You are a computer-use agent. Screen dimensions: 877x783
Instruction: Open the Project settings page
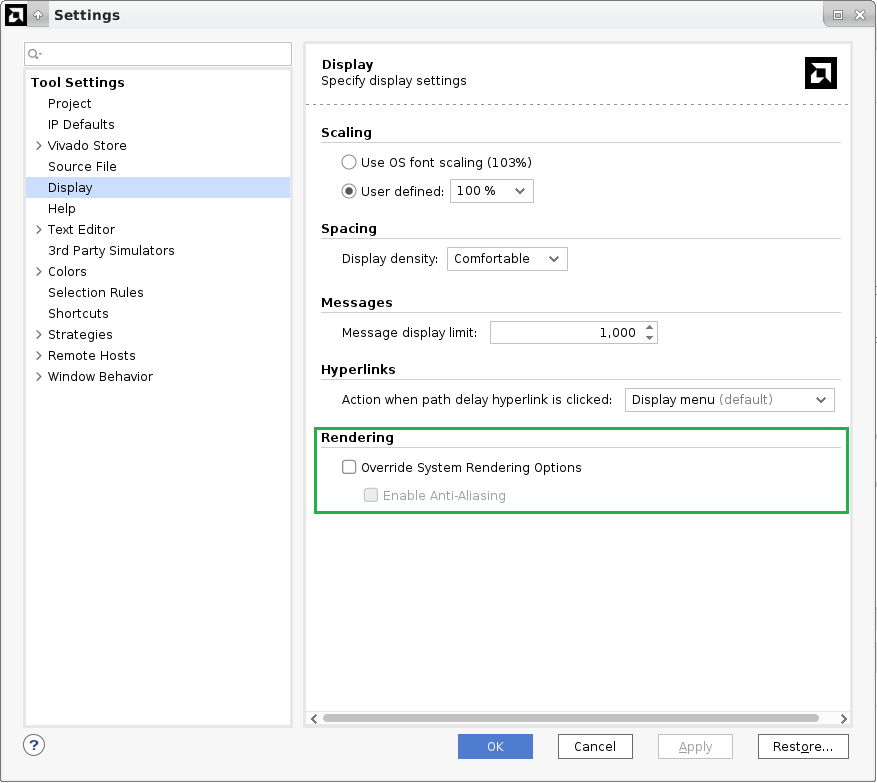coord(69,103)
